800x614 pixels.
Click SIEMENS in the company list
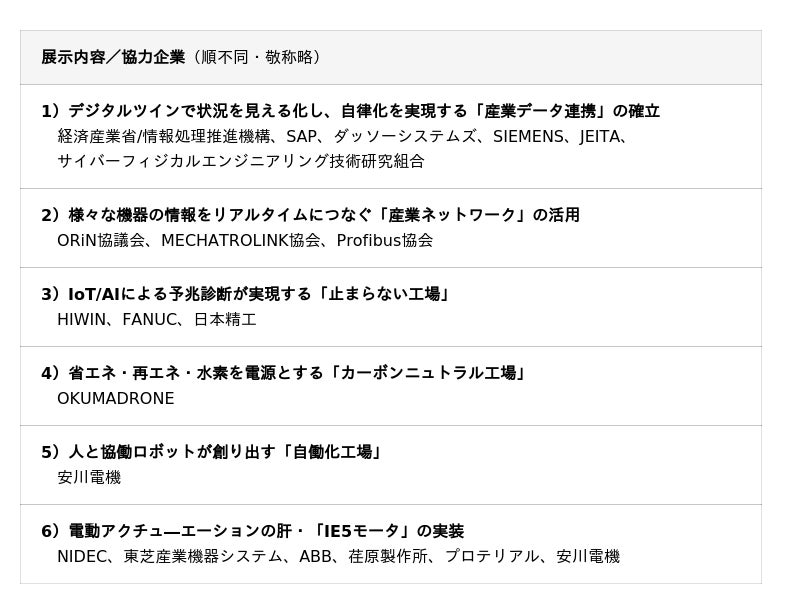click(528, 136)
